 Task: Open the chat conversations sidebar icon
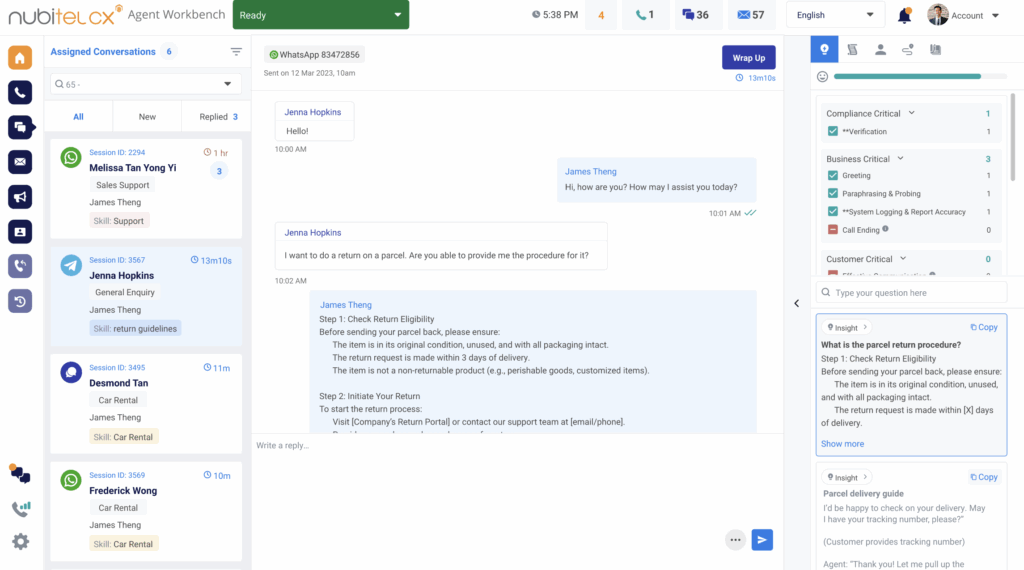(x=20, y=127)
